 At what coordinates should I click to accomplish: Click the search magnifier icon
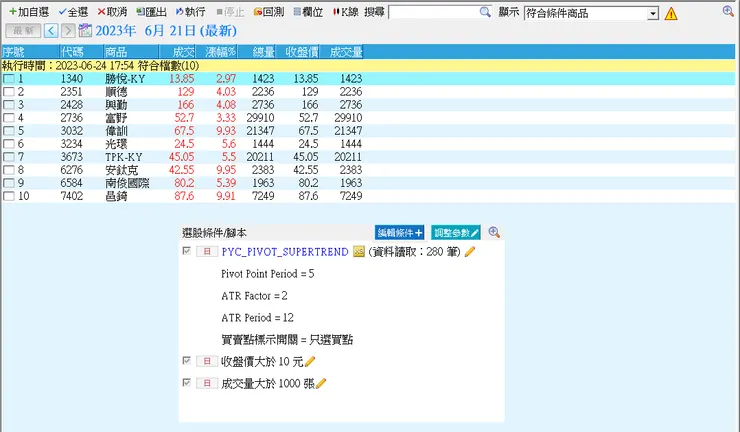pos(485,12)
